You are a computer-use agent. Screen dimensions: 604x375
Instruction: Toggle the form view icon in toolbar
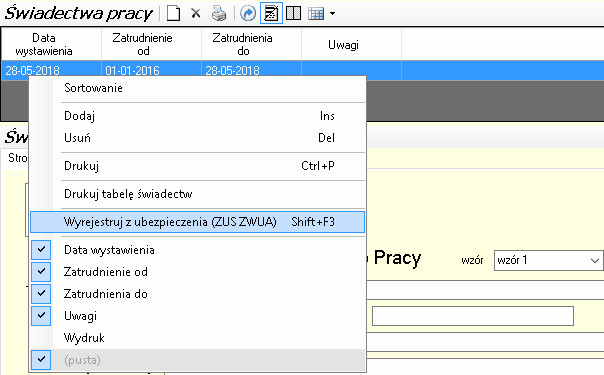pos(271,13)
